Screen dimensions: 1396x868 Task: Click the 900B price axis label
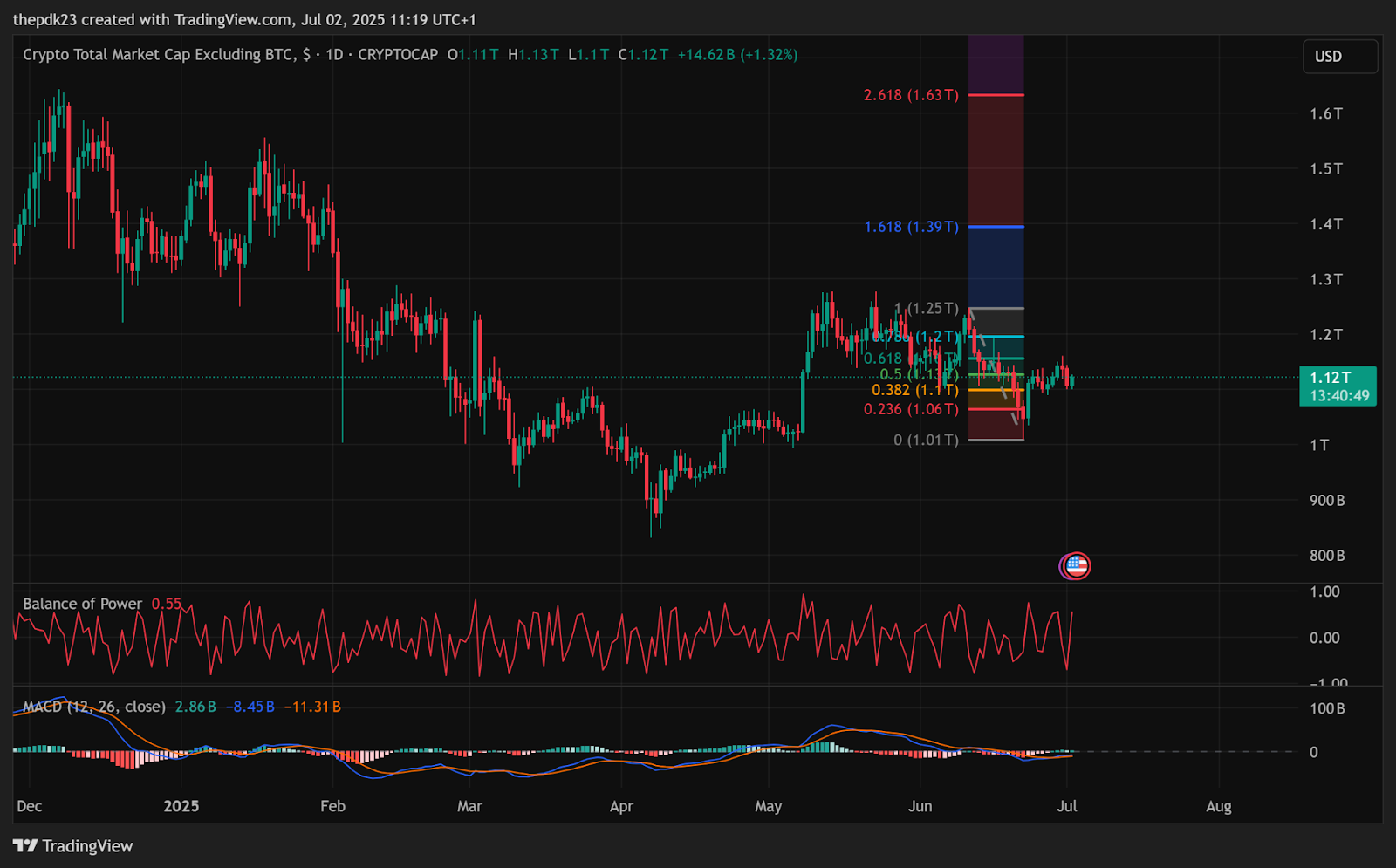click(1327, 500)
